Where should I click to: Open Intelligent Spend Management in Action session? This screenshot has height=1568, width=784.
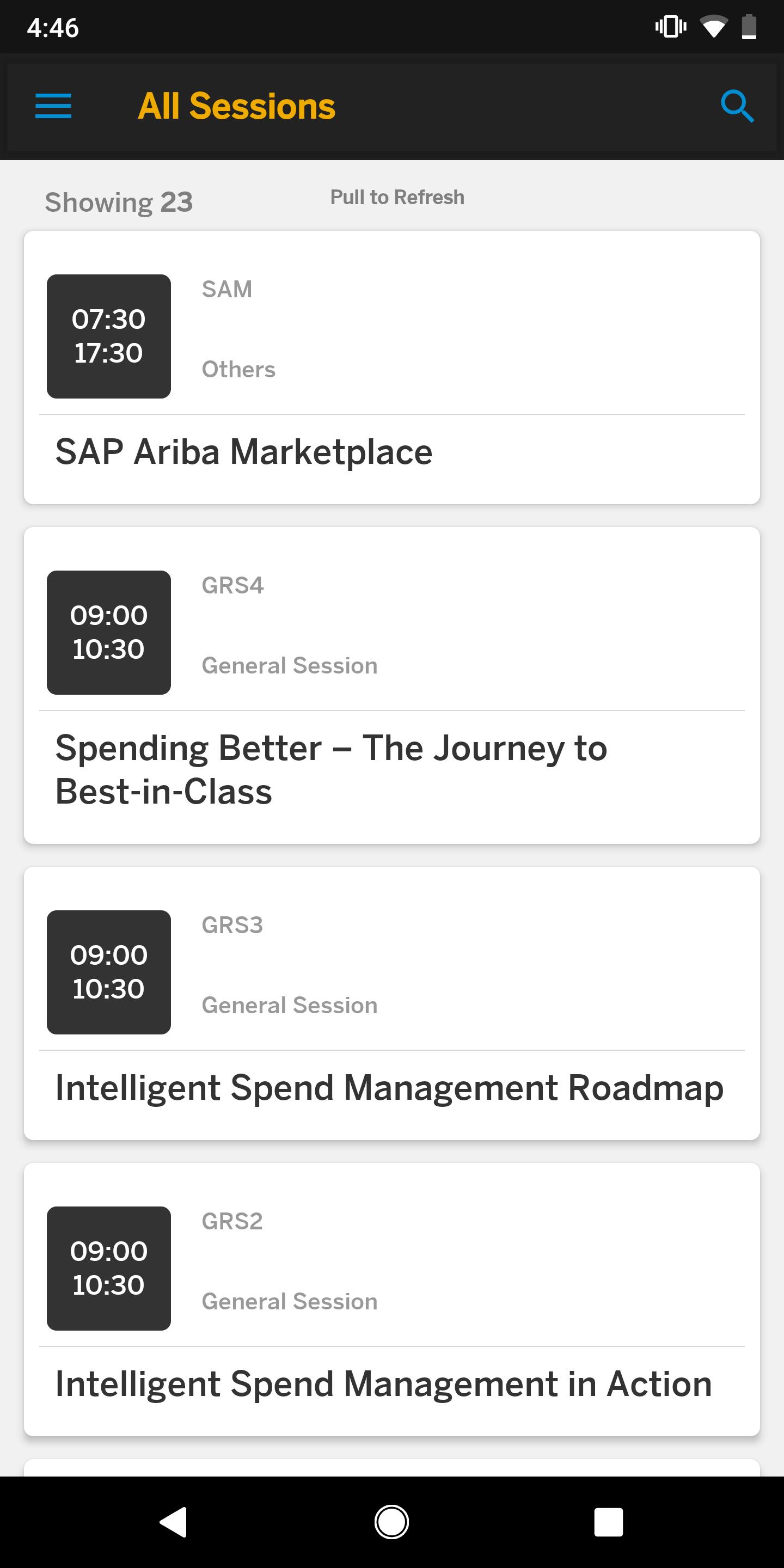[x=392, y=1300]
